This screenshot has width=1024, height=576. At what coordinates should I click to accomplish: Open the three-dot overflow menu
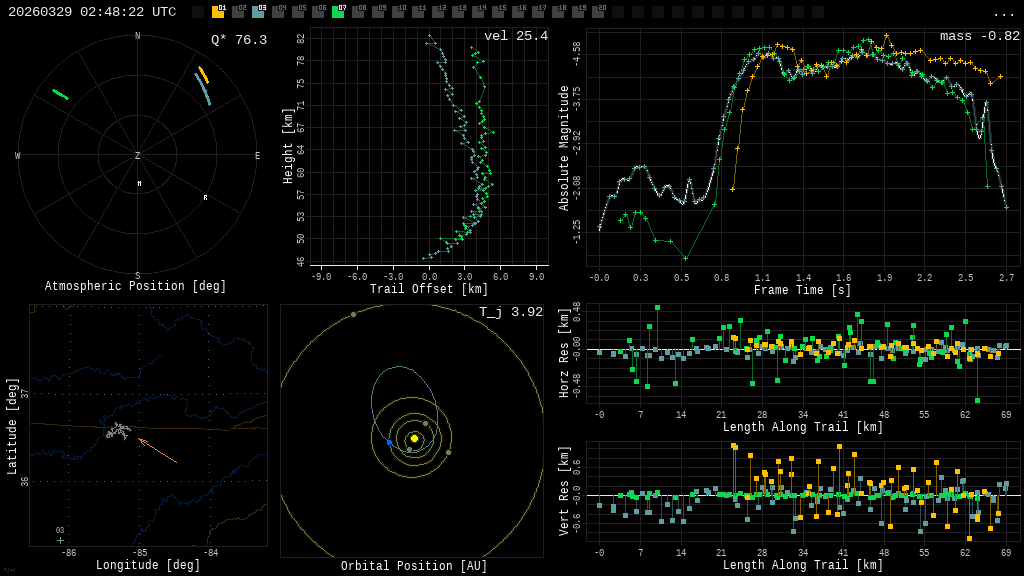pos(1004,13)
